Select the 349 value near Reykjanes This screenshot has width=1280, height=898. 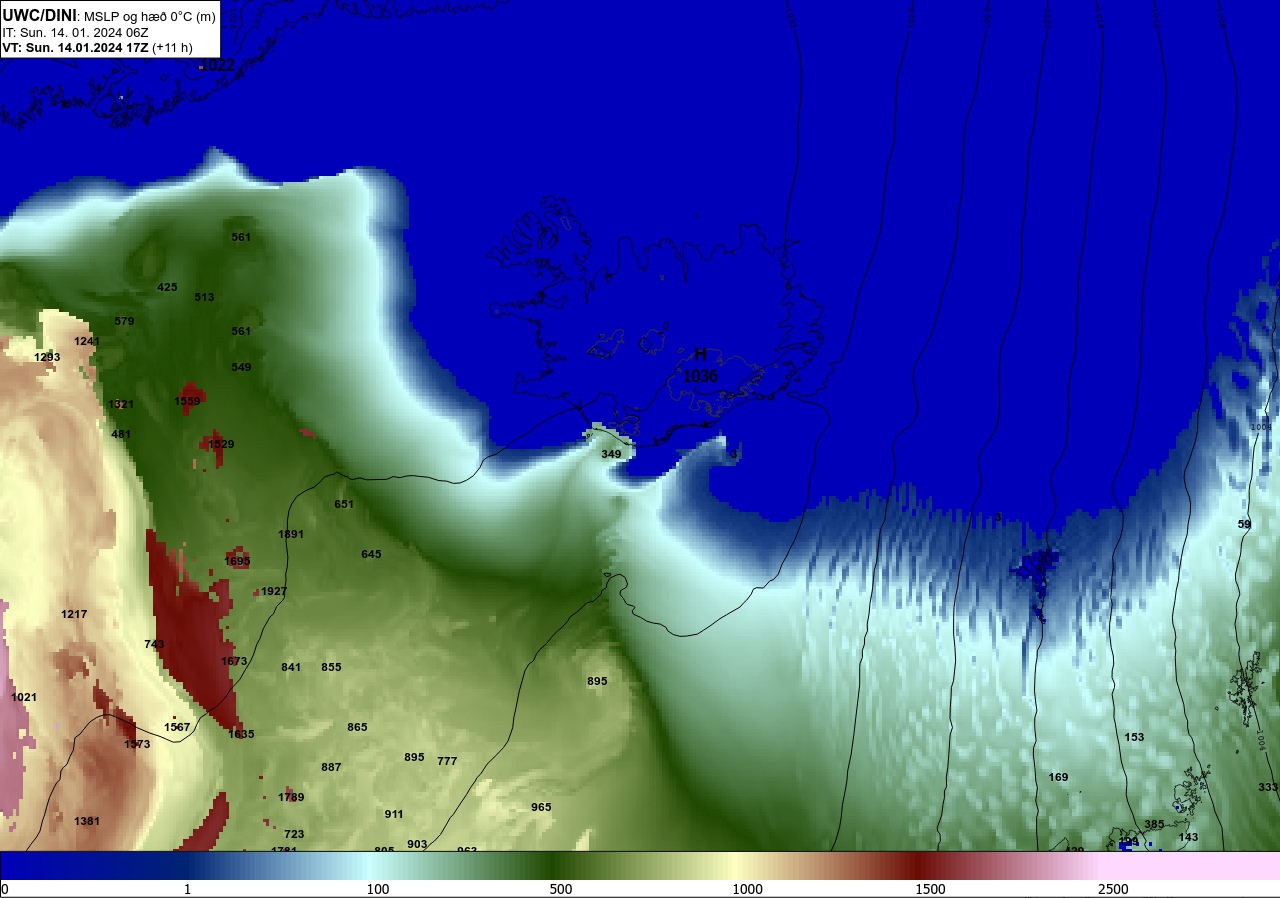[611, 454]
